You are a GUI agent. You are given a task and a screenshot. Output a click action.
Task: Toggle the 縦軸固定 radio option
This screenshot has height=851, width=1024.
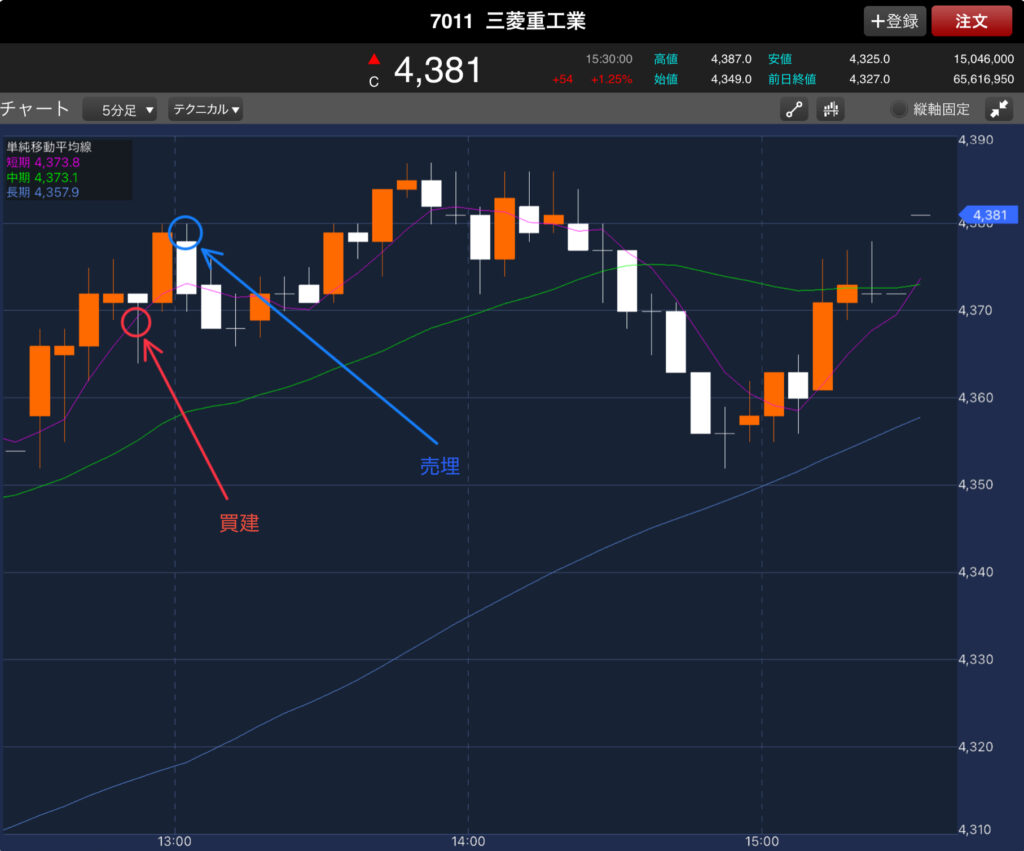tap(899, 110)
